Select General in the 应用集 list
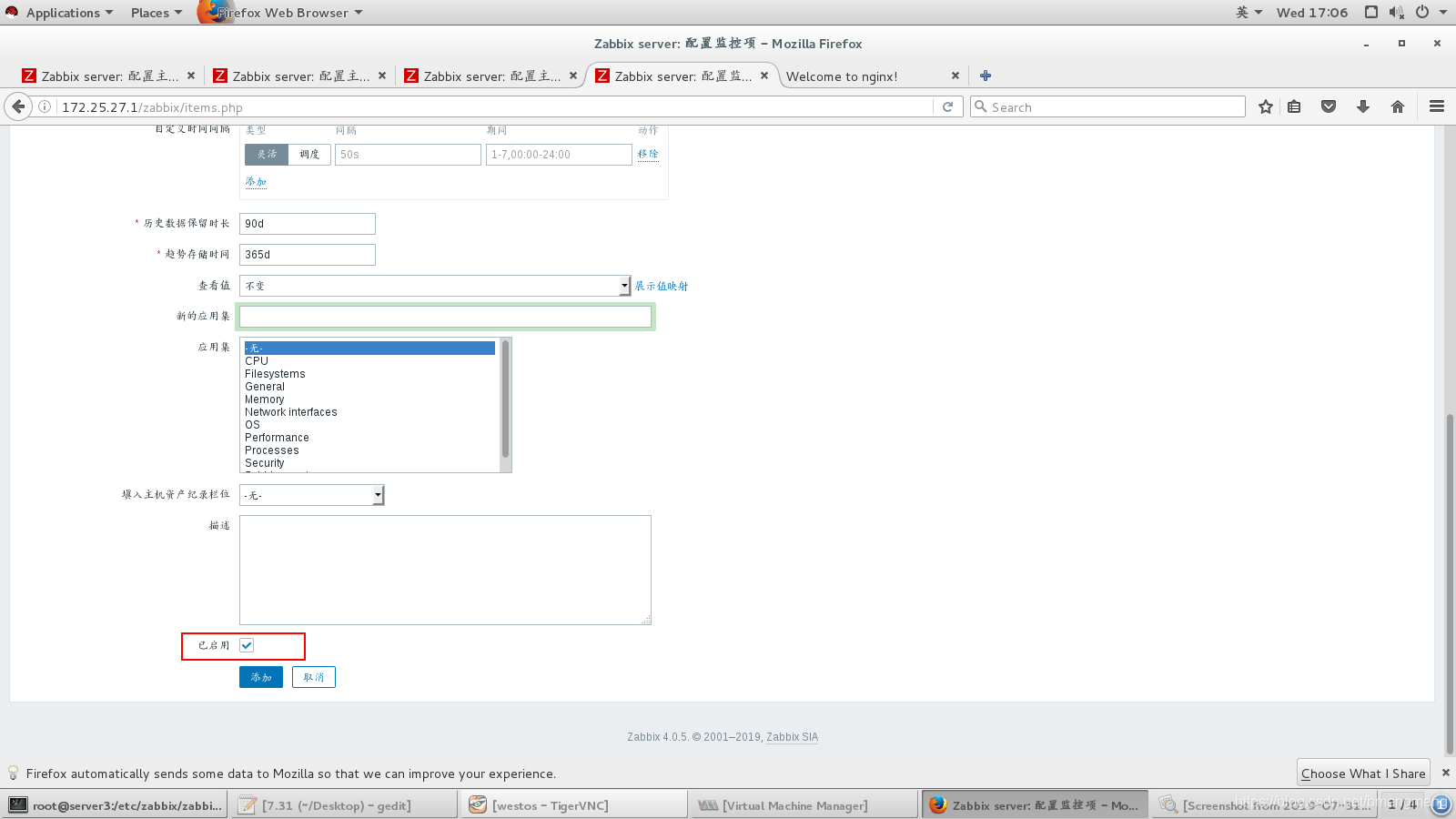The image size is (1456, 819). 369,387
